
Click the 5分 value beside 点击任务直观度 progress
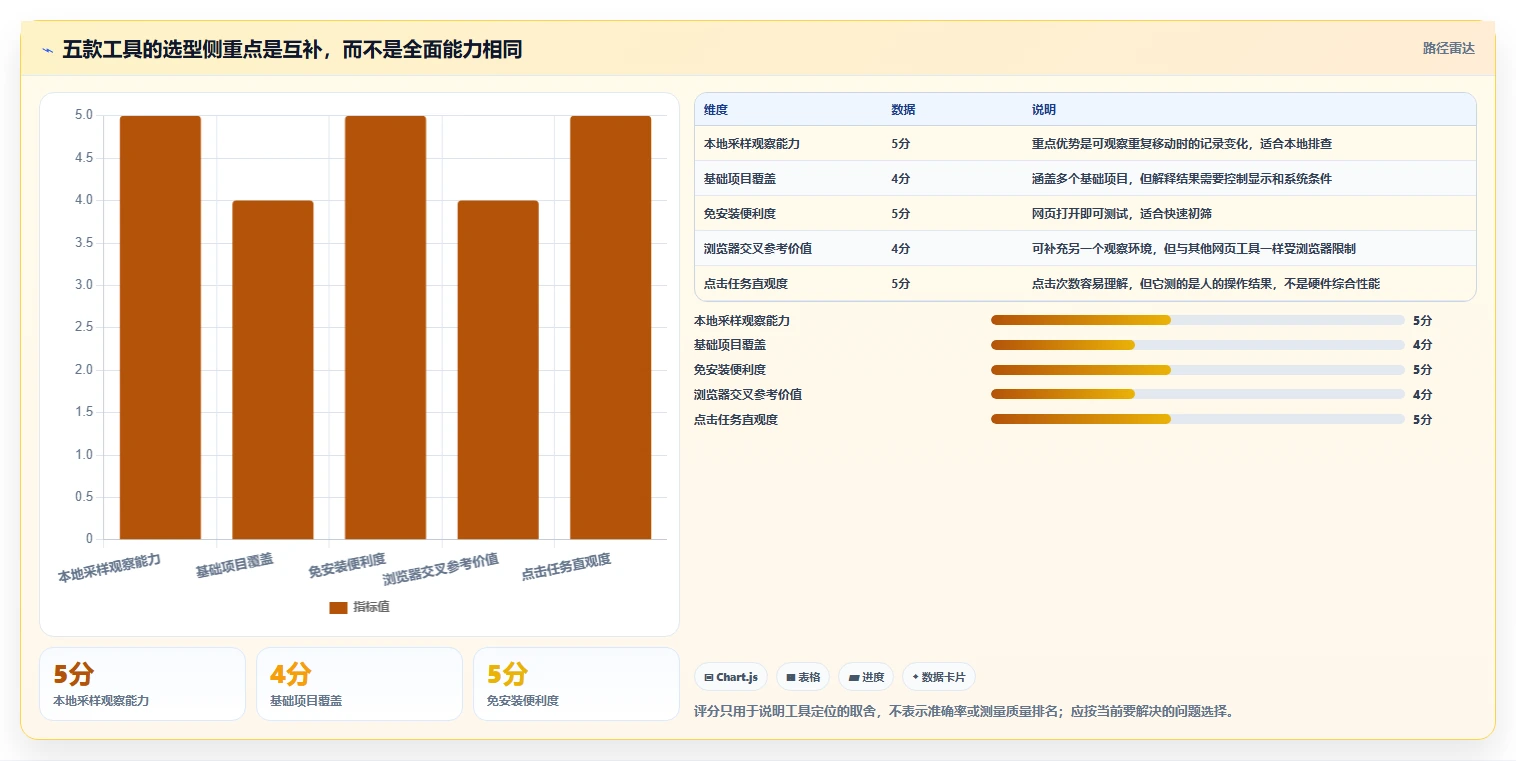pos(1423,420)
